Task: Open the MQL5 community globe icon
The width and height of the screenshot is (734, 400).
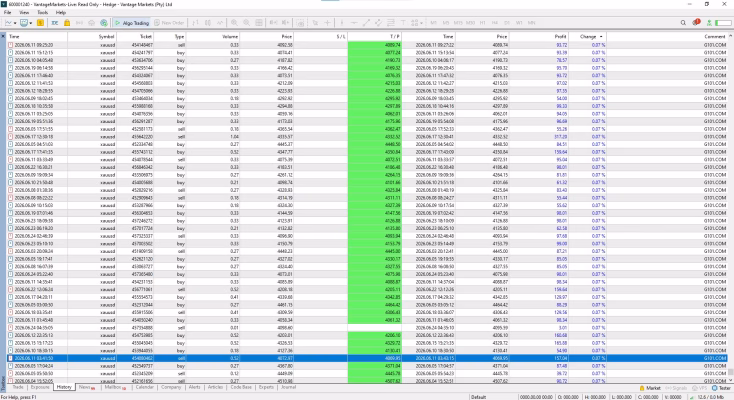Action: coord(103,22)
